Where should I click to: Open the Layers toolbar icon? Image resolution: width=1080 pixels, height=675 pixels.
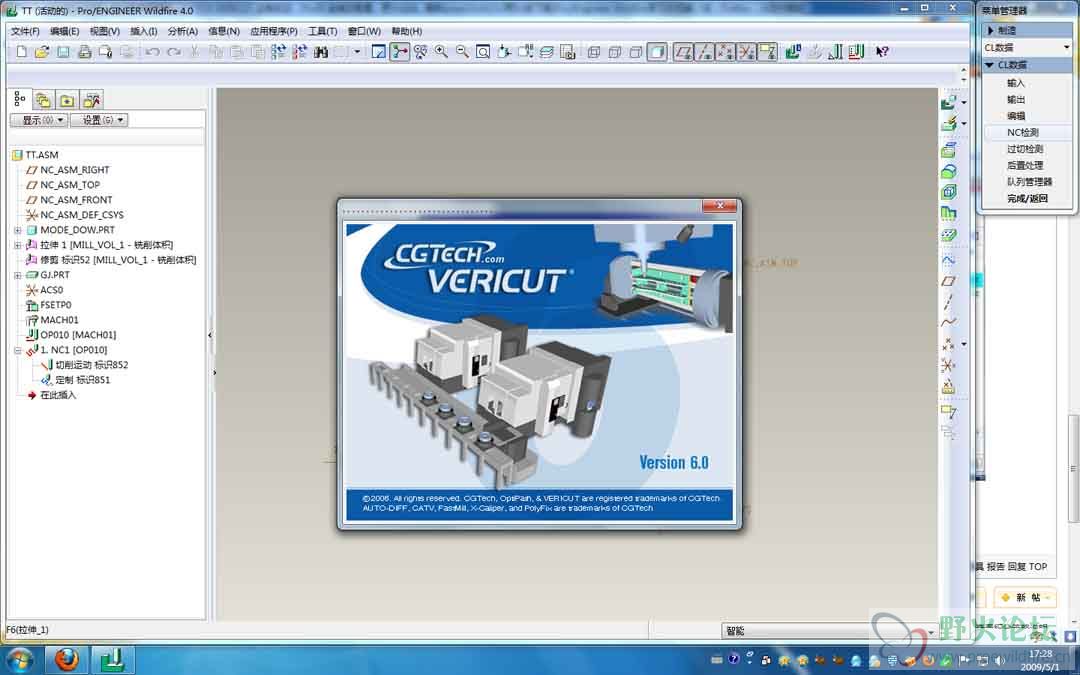click(546, 52)
